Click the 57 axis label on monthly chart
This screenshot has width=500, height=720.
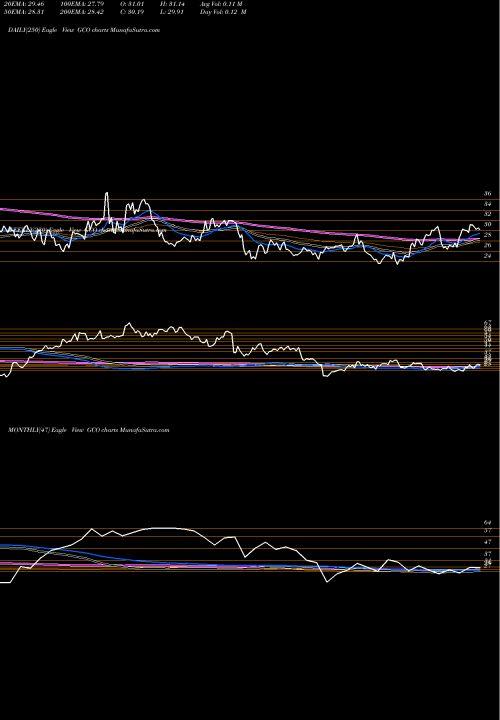pos(488,531)
